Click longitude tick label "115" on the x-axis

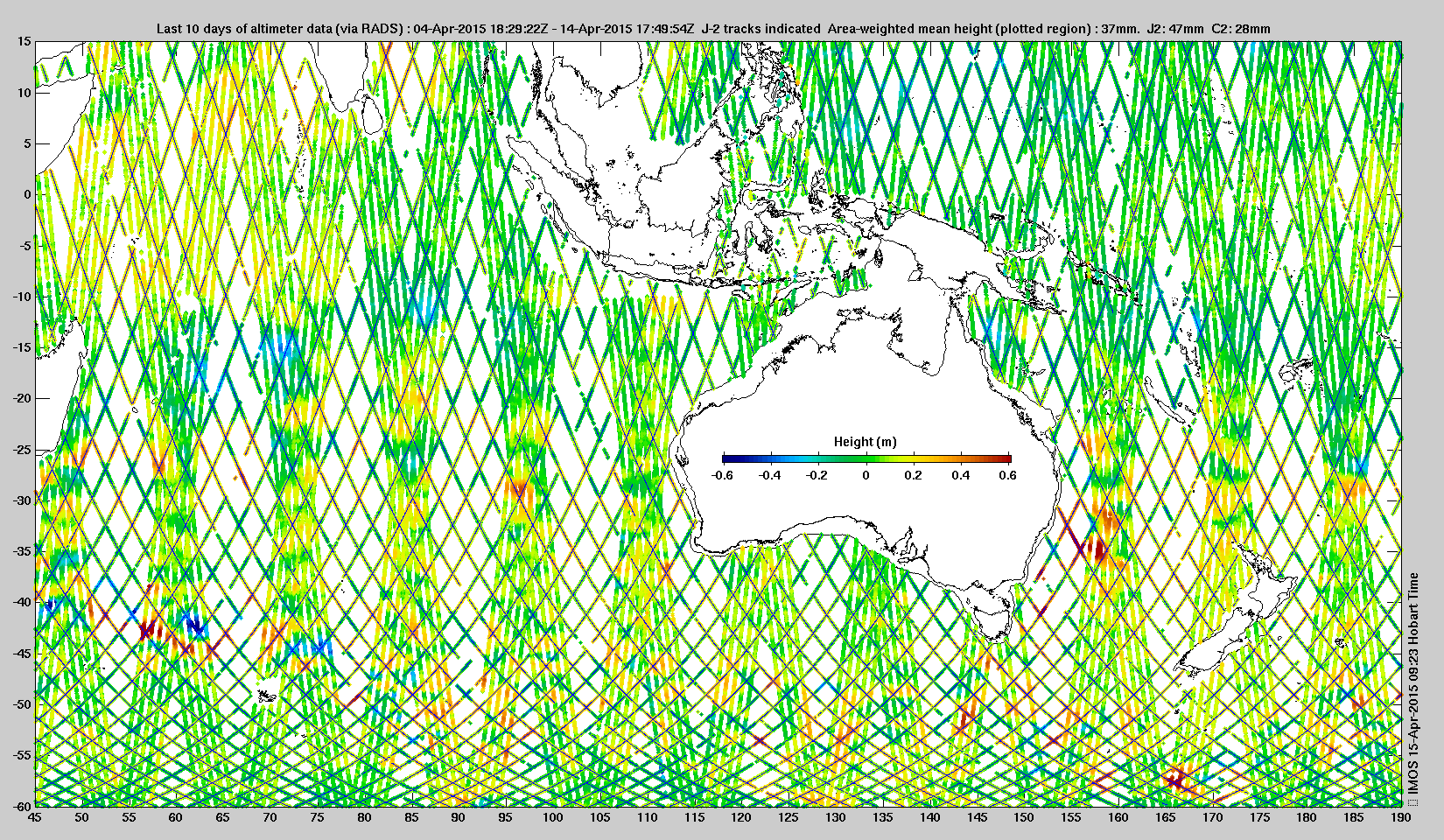693,817
